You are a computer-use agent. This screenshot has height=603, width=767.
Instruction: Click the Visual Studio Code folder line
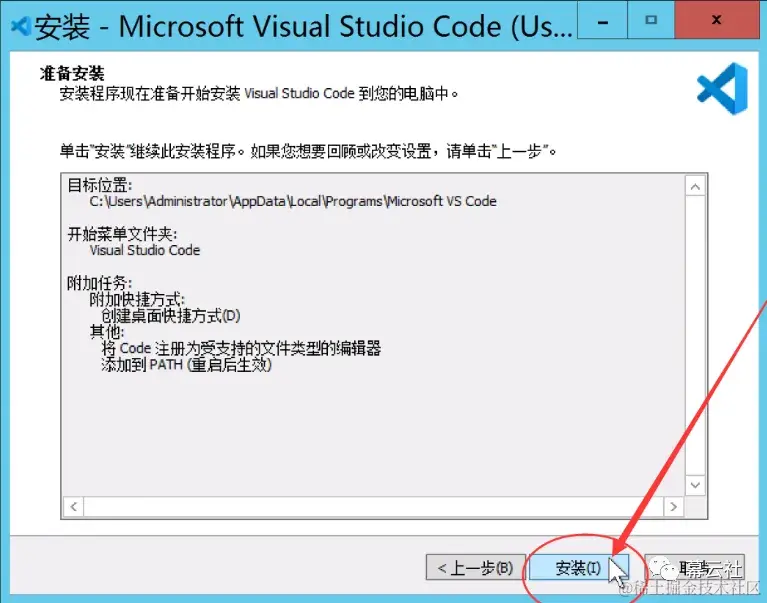[145, 250]
